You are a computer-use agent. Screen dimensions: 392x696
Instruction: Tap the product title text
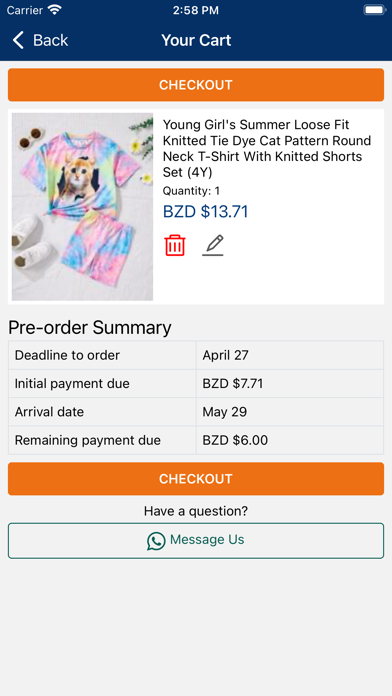pos(267,148)
